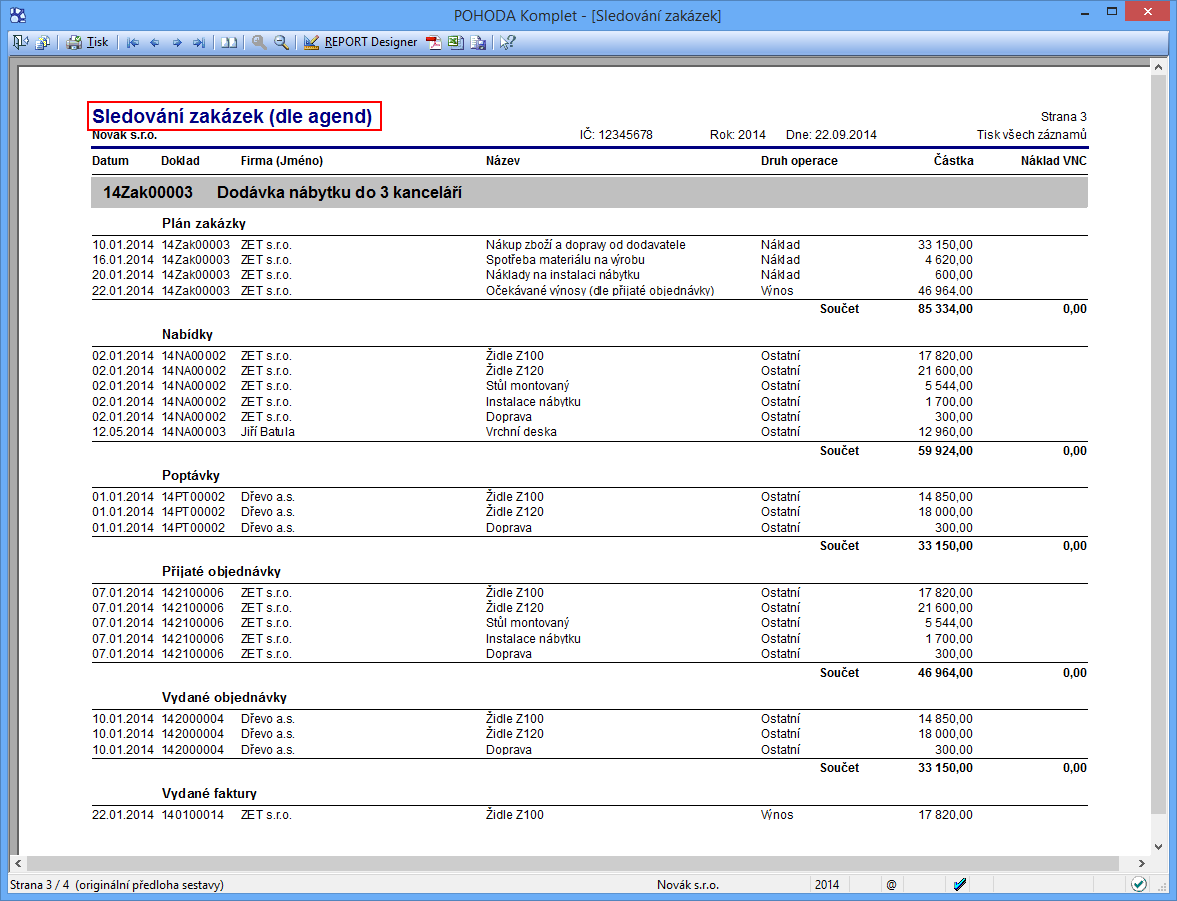Viewport: 1177px width, 901px height.
Task: Activate the context help pointer icon
Action: pyautogui.click(x=507, y=43)
